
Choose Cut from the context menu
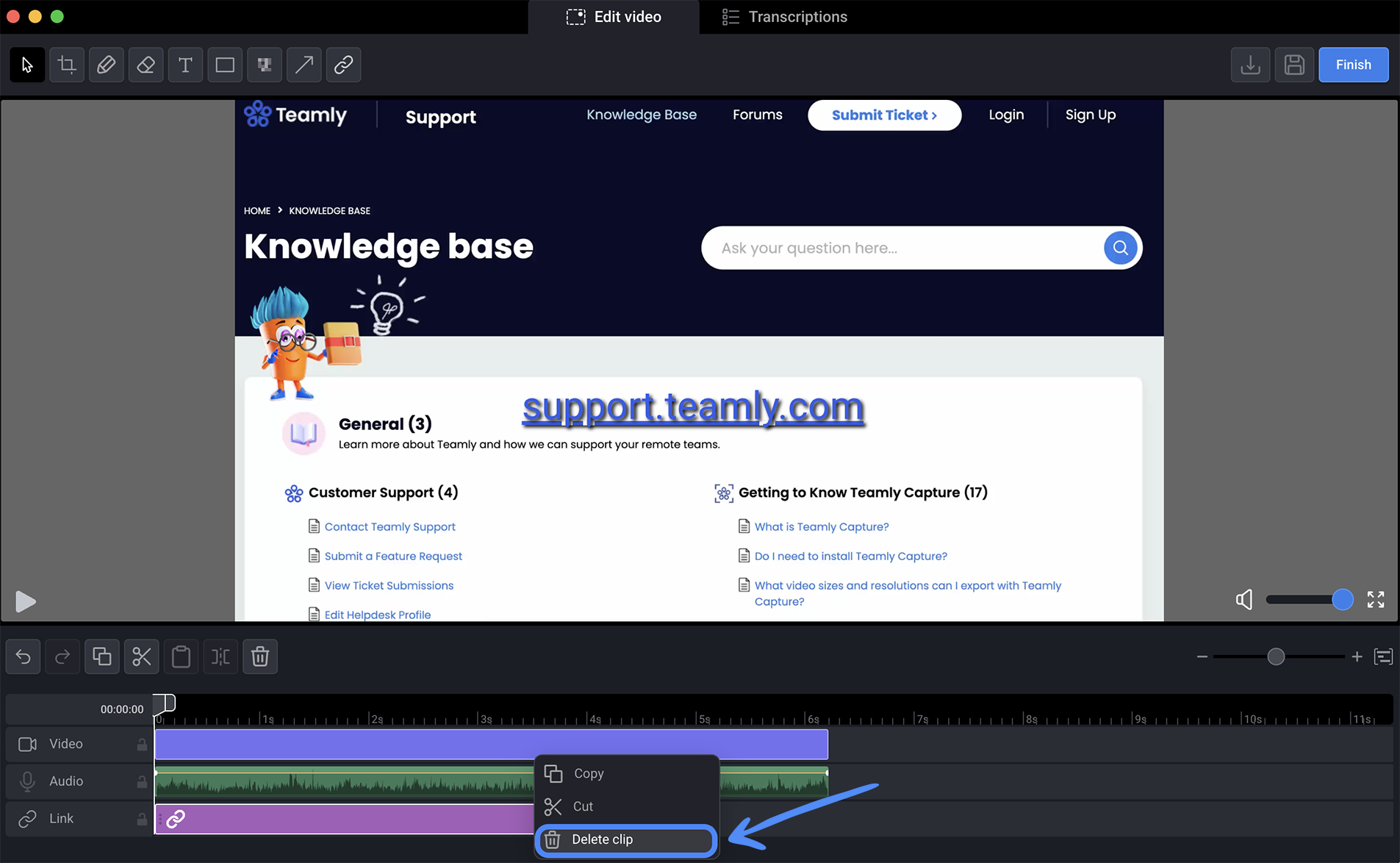pos(627,806)
